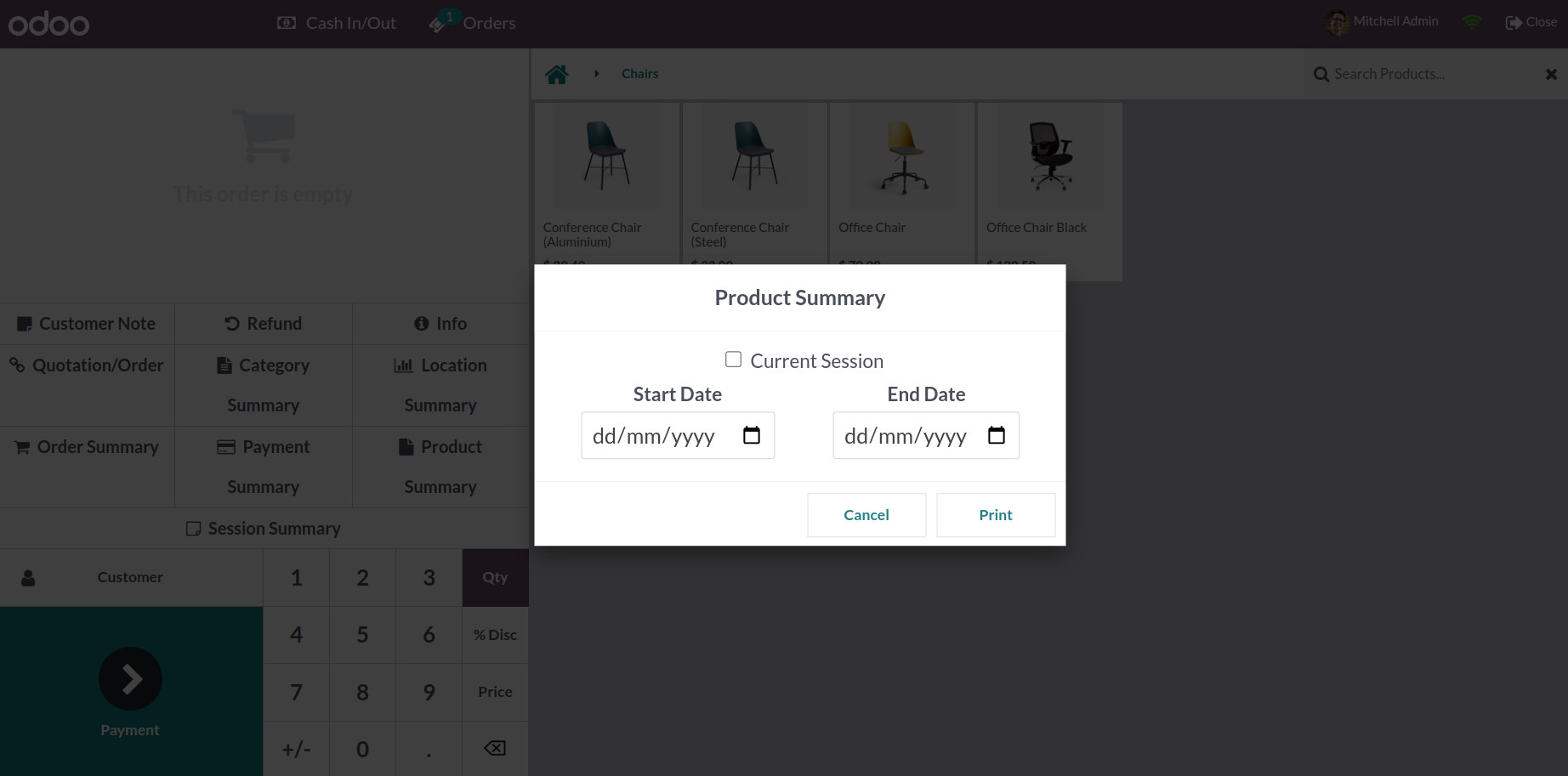The width and height of the screenshot is (1568, 776).
Task: Click the Start Date input field
Action: [x=655, y=436]
